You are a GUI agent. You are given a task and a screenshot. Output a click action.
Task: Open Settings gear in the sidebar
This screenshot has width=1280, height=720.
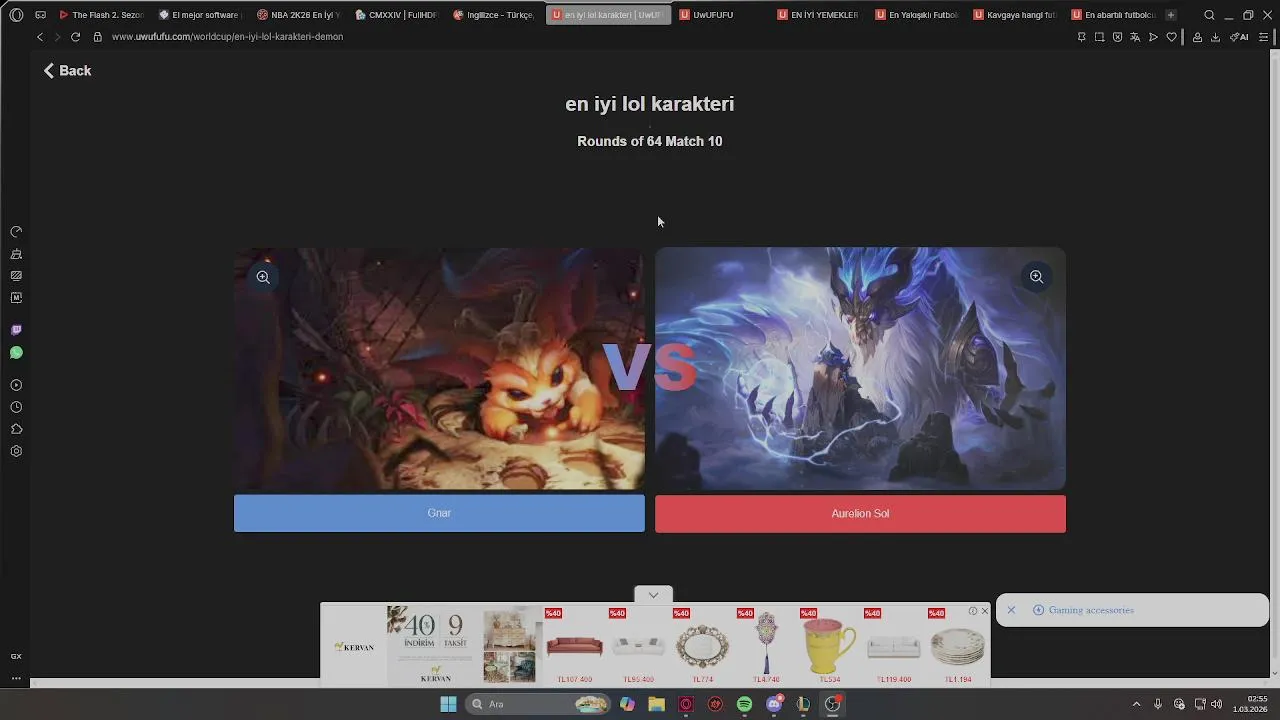point(16,451)
